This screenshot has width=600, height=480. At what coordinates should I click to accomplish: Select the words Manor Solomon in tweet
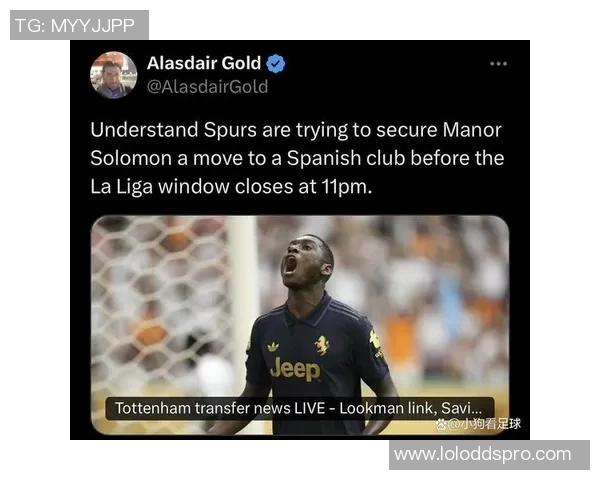[296, 144]
